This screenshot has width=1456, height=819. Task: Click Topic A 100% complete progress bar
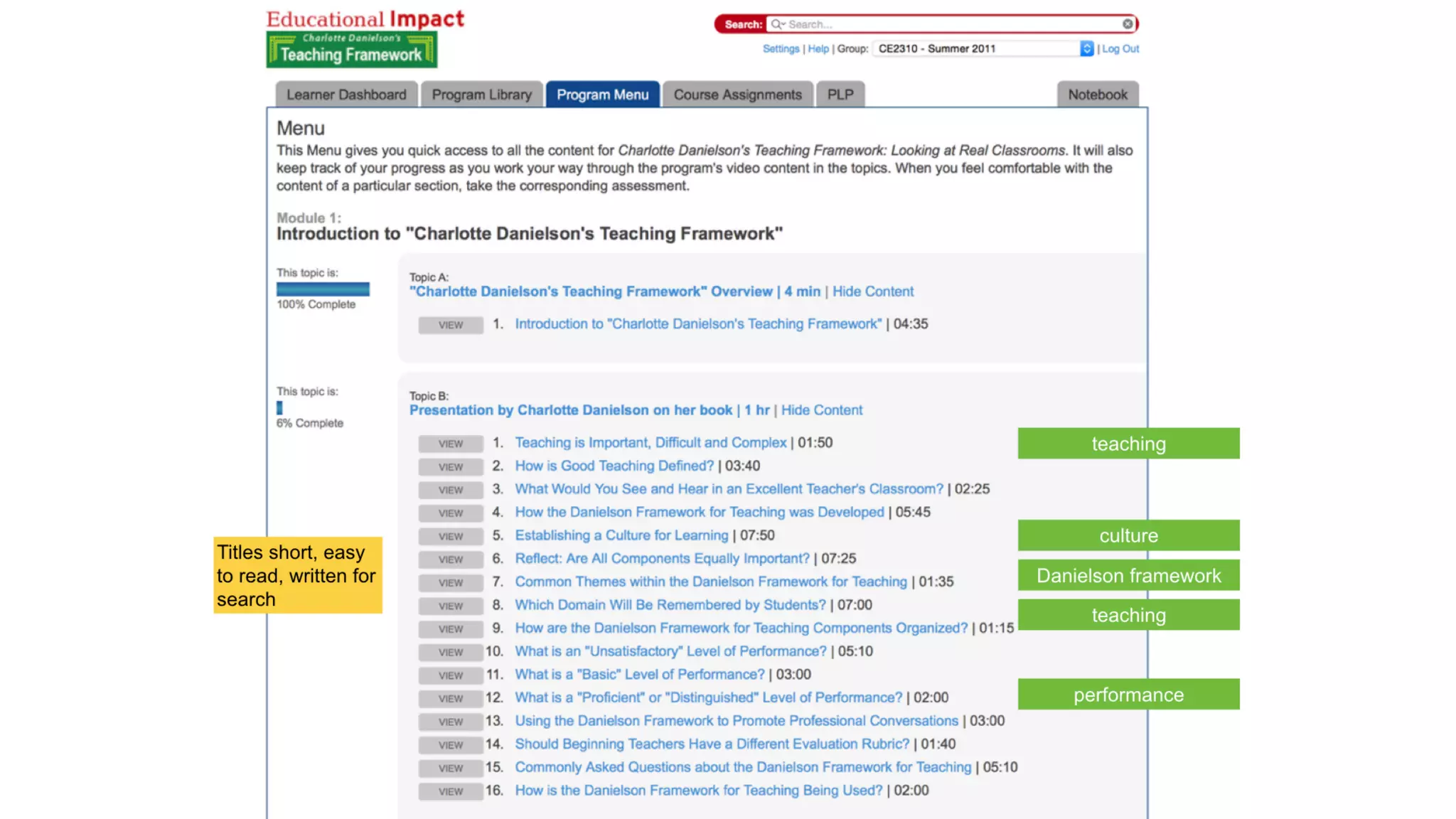[323, 289]
